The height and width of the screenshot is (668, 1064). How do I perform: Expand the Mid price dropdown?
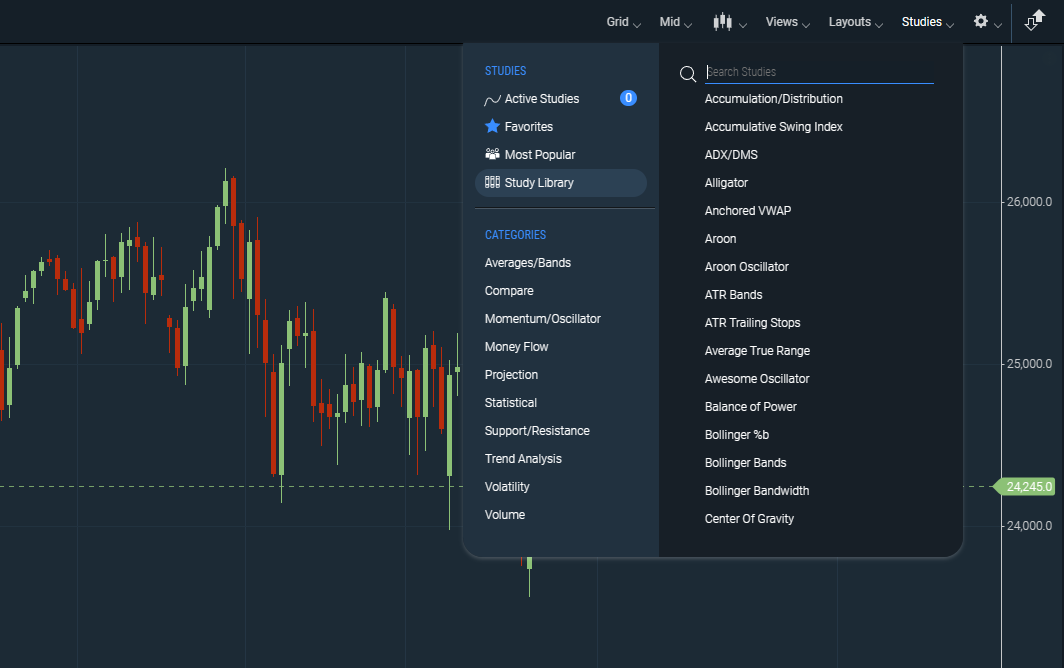click(677, 22)
